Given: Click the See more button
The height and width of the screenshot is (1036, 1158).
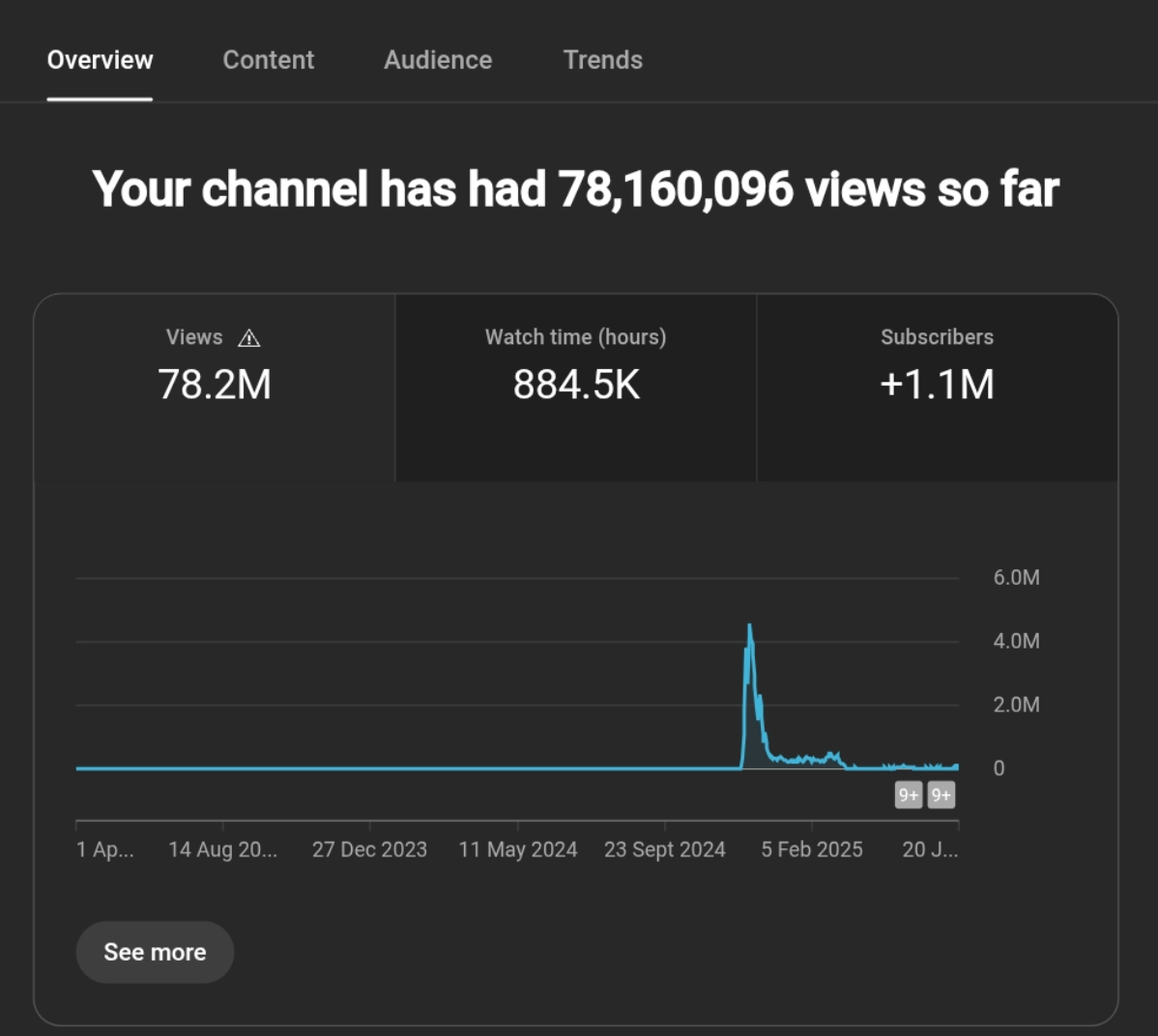Looking at the screenshot, I should (x=155, y=952).
